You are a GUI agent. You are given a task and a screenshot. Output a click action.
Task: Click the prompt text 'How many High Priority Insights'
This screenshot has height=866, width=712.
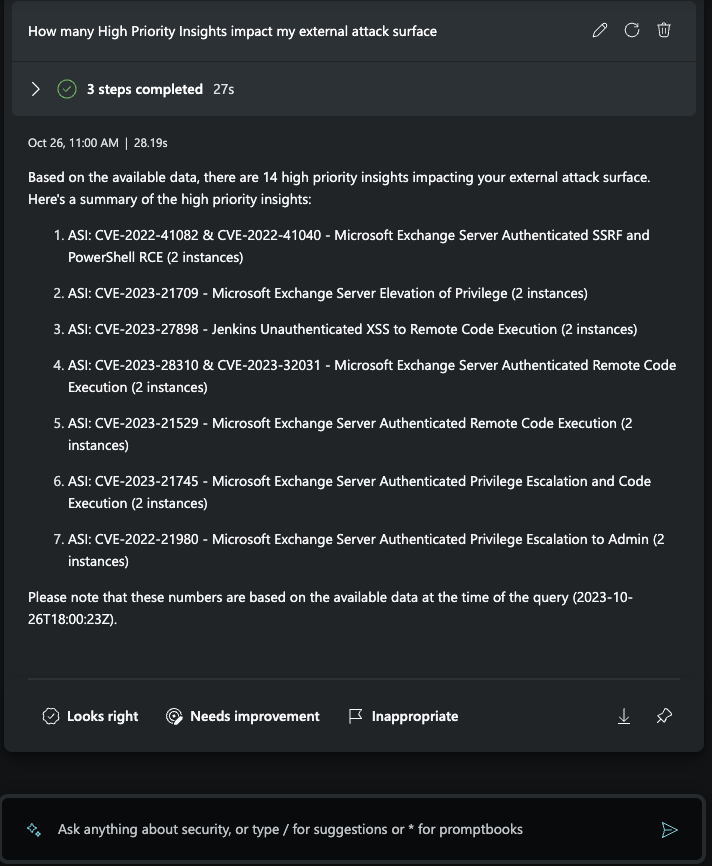[233, 31]
